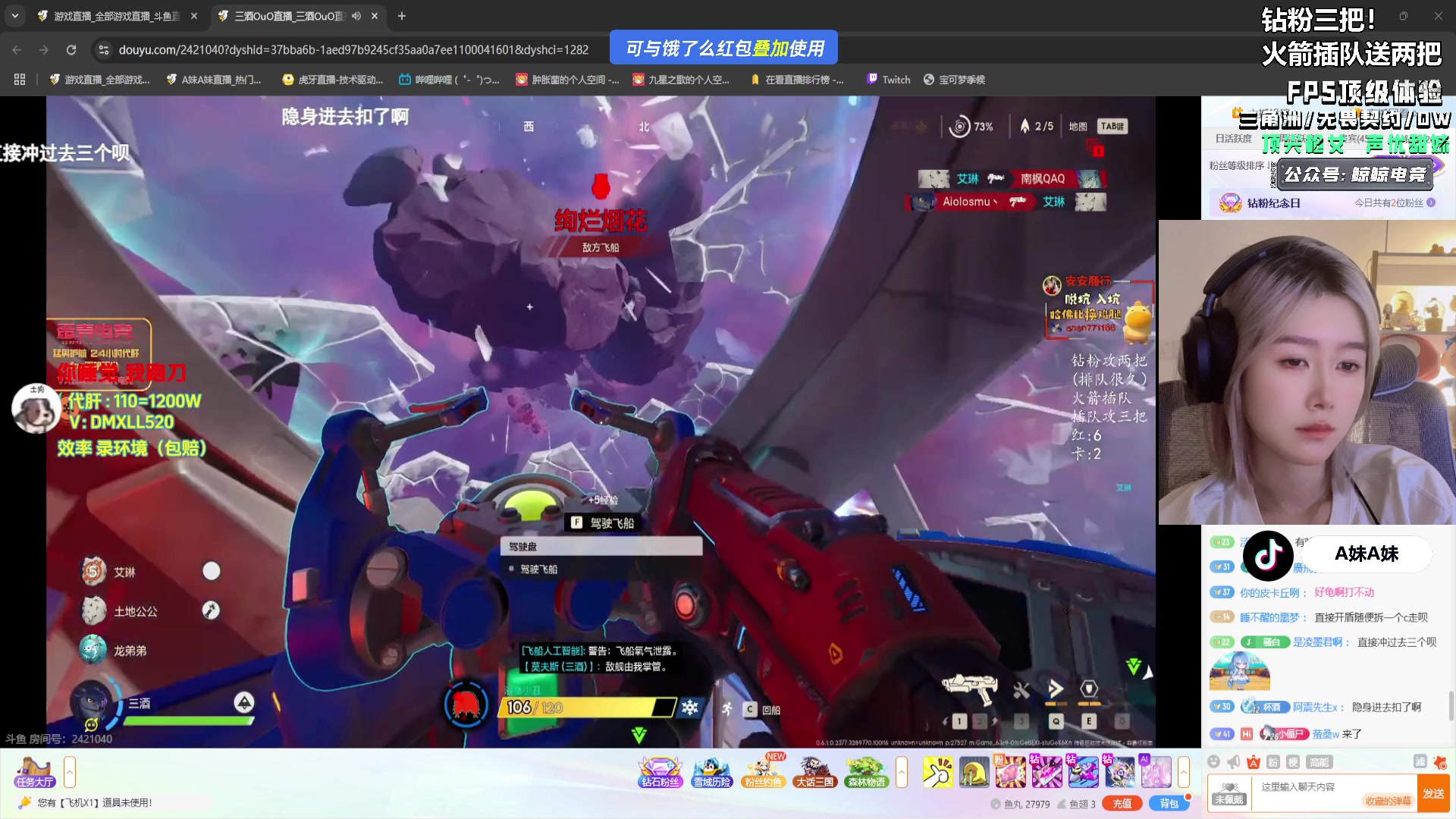Reload the current page
This screenshot has height=819, width=1456.
click(x=71, y=50)
